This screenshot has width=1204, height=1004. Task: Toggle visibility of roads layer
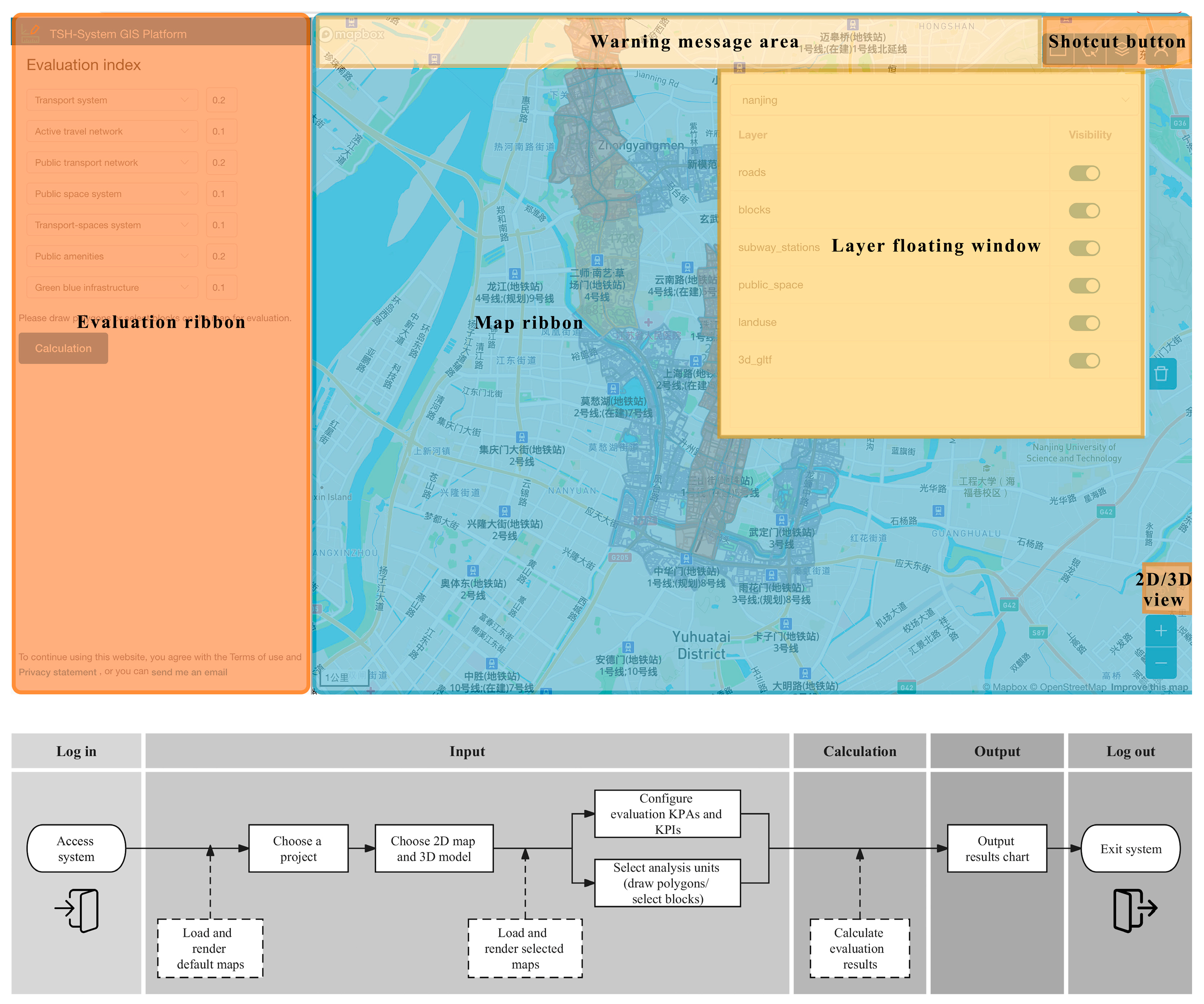(x=1084, y=173)
